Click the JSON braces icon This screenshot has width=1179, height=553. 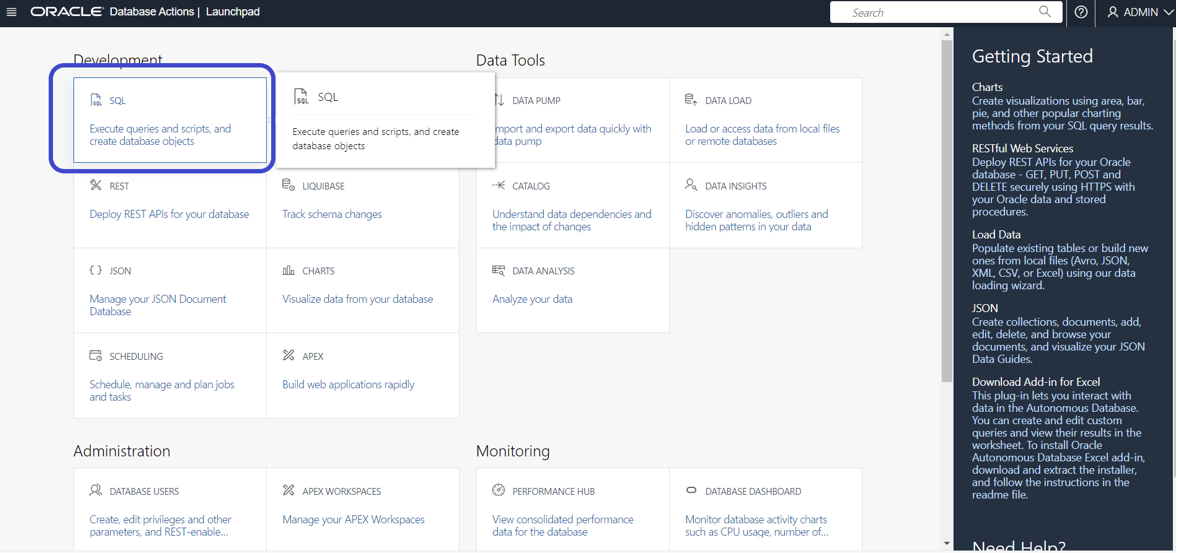pos(95,271)
